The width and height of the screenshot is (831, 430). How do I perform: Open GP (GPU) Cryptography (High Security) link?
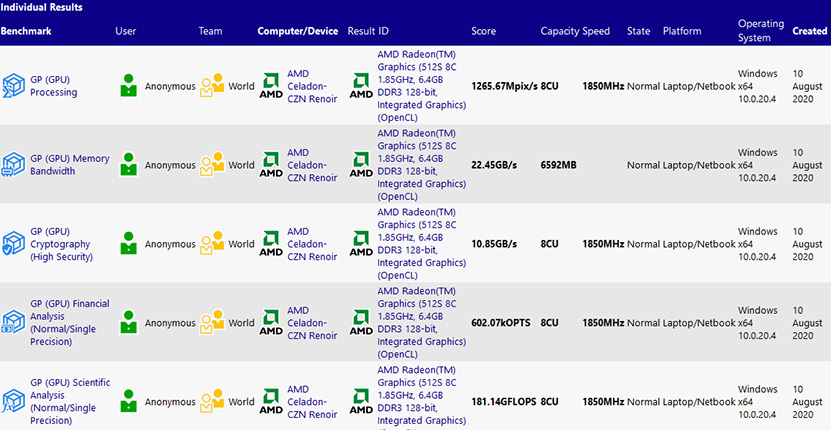[61, 244]
